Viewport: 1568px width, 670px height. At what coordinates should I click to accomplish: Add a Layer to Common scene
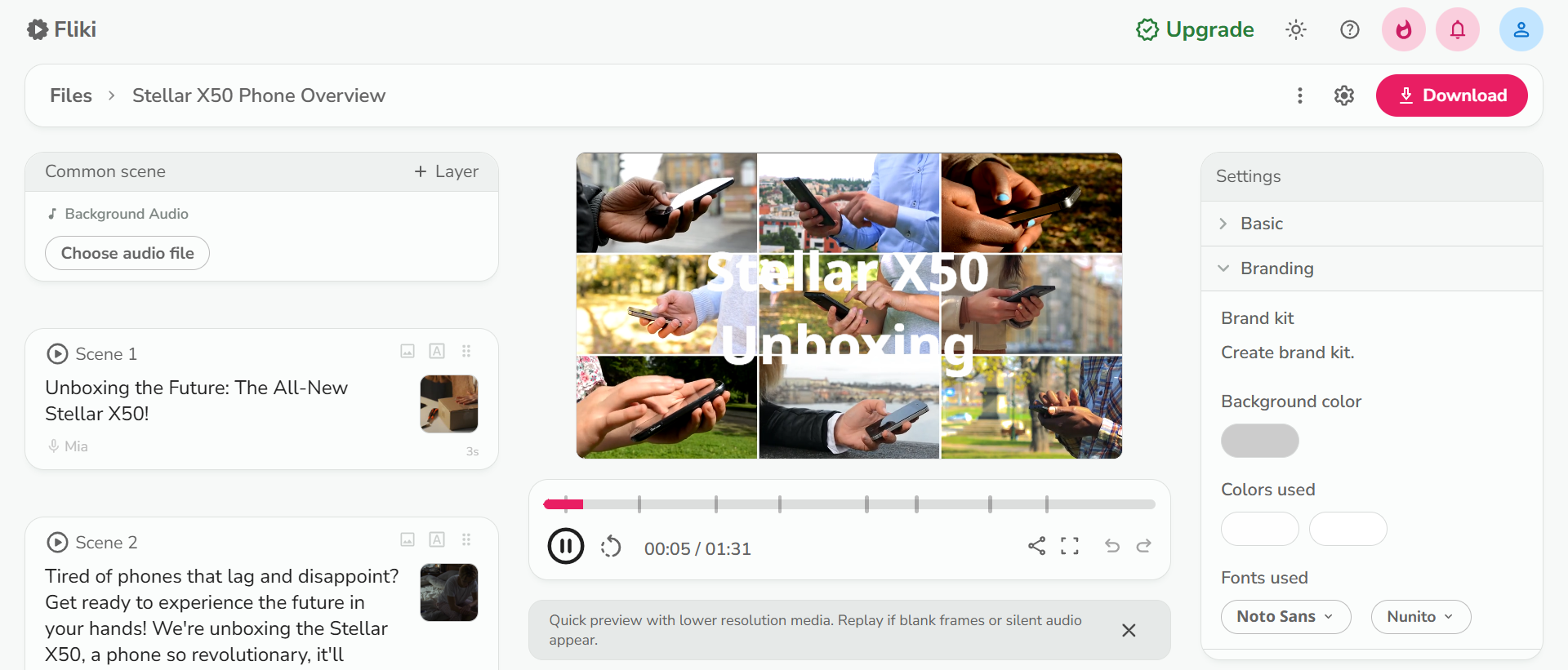446,171
